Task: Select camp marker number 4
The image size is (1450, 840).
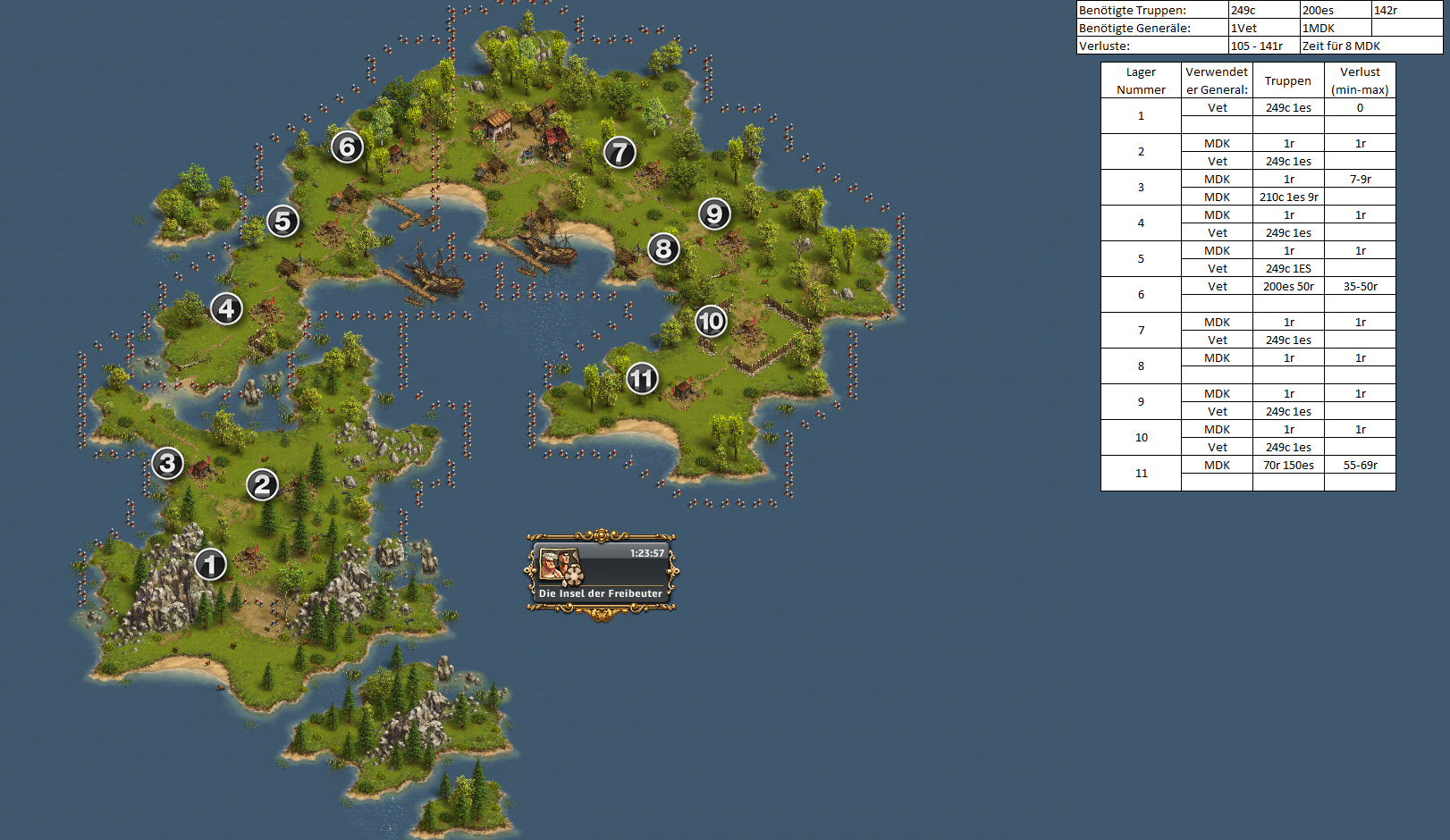Action: (x=226, y=309)
